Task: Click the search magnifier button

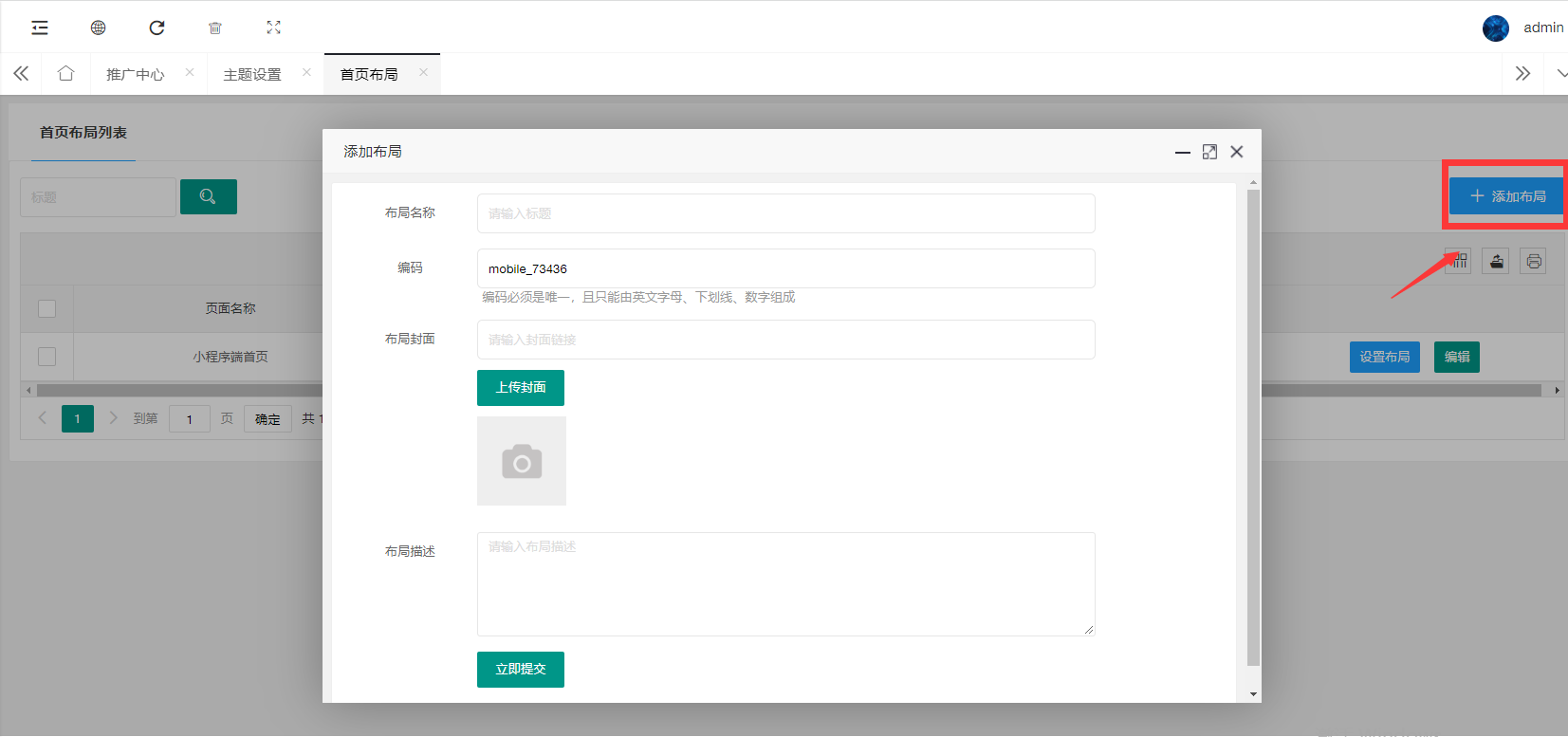Action: 209,196
